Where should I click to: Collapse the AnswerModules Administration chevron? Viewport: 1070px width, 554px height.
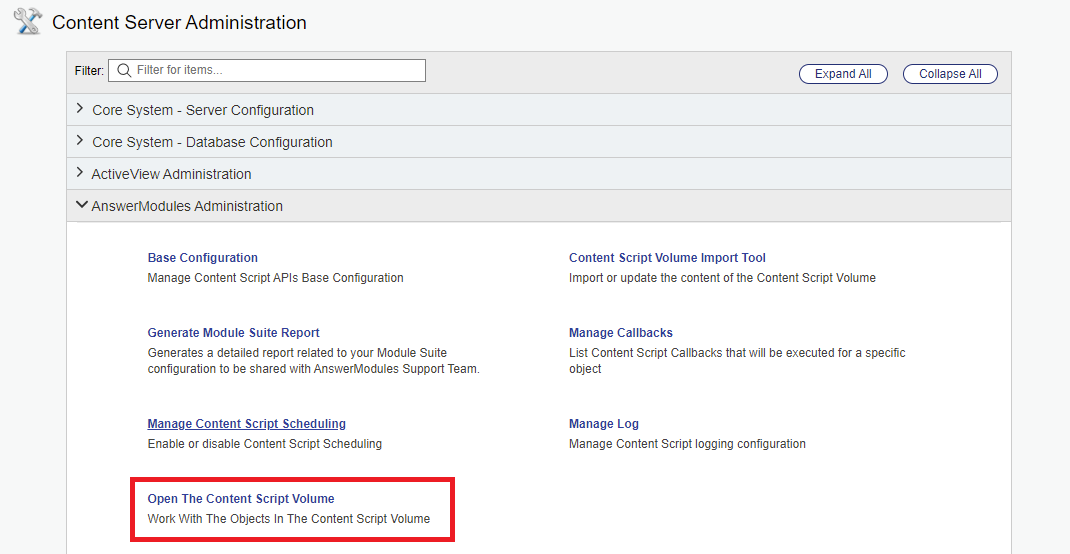pyautogui.click(x=81, y=205)
